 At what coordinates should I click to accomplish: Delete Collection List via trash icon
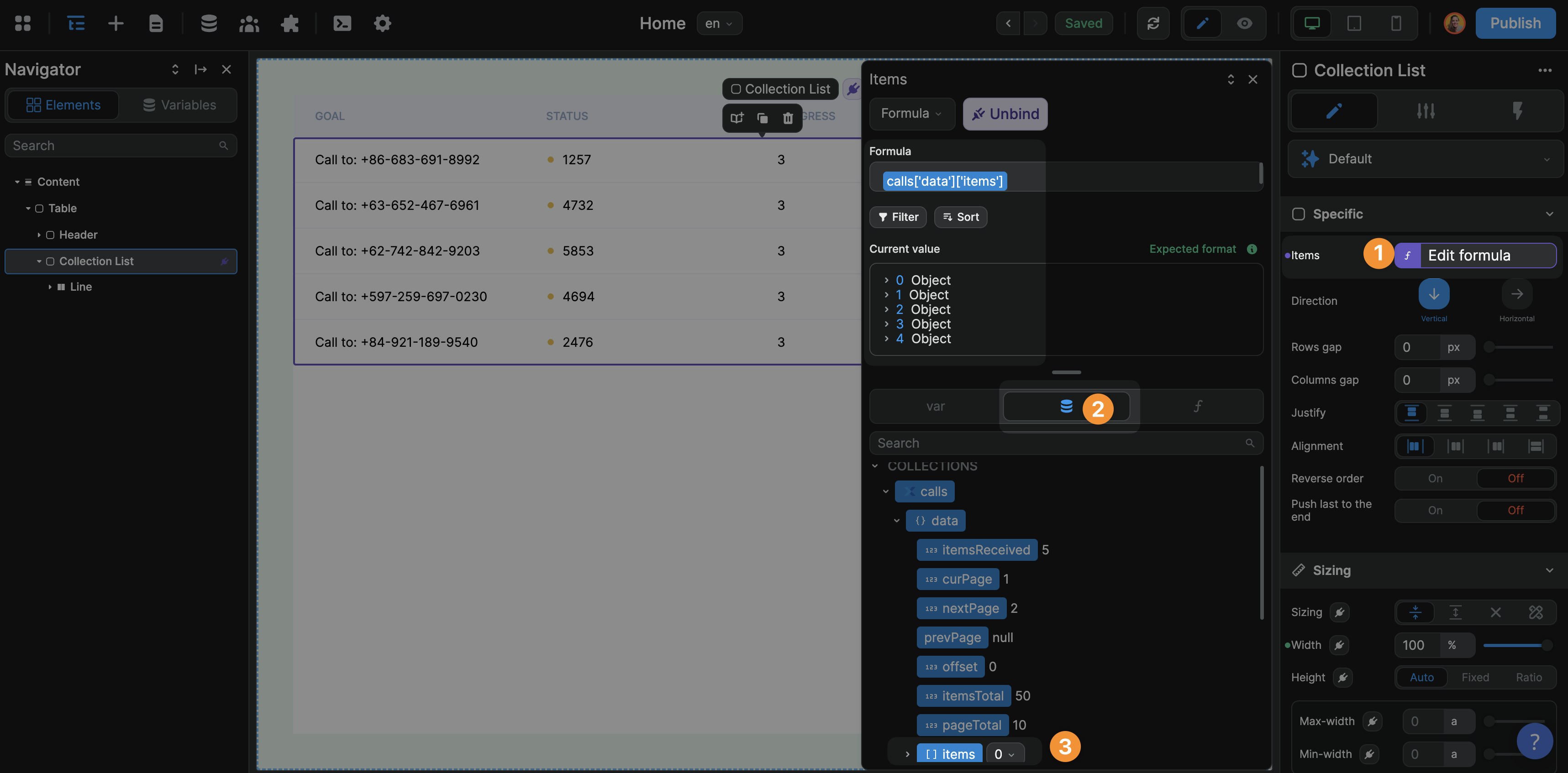click(x=788, y=118)
